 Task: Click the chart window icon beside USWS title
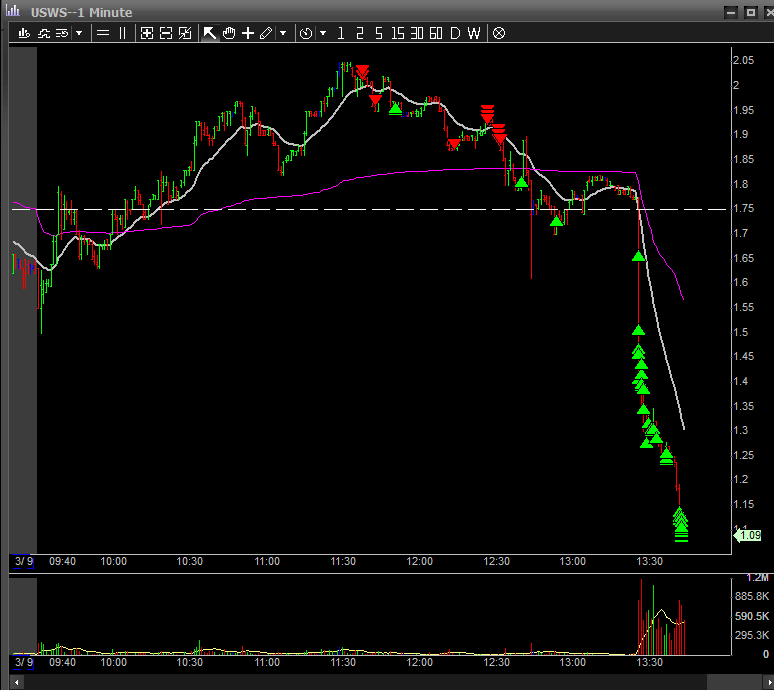pyautogui.click(x=13, y=11)
